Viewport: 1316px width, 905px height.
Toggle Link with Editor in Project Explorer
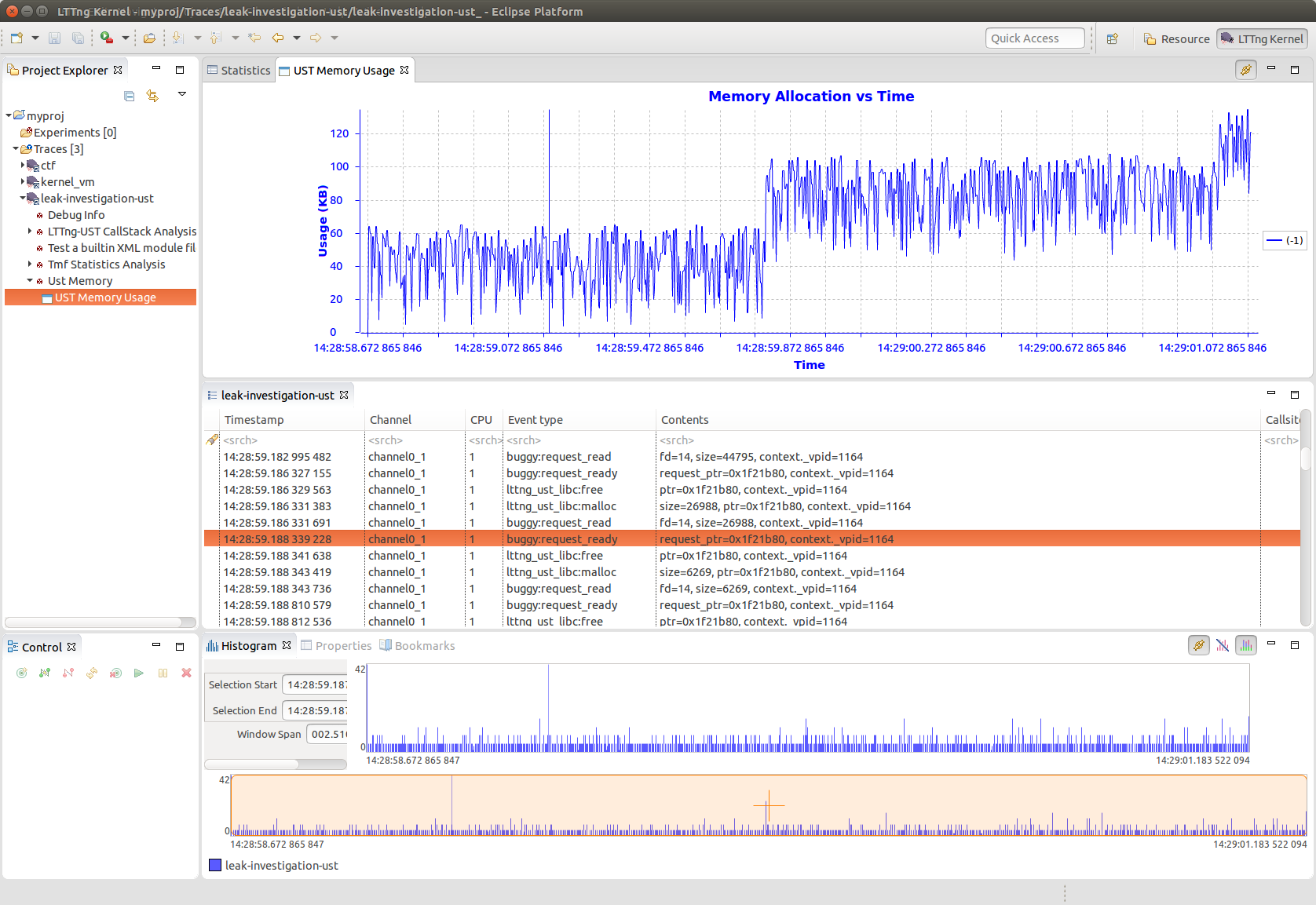point(152,96)
